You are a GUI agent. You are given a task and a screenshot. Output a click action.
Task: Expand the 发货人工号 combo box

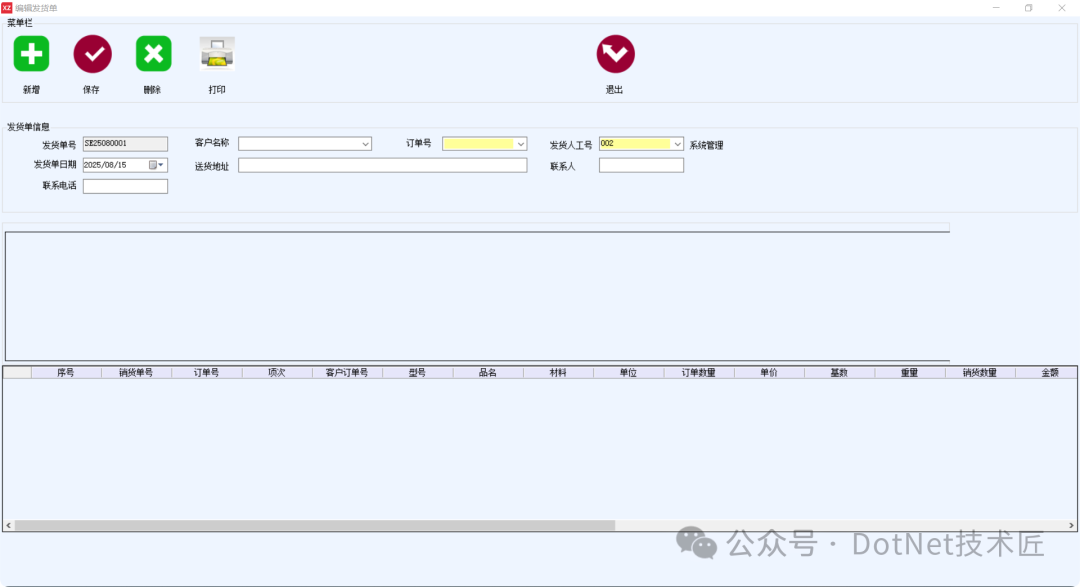(677, 144)
